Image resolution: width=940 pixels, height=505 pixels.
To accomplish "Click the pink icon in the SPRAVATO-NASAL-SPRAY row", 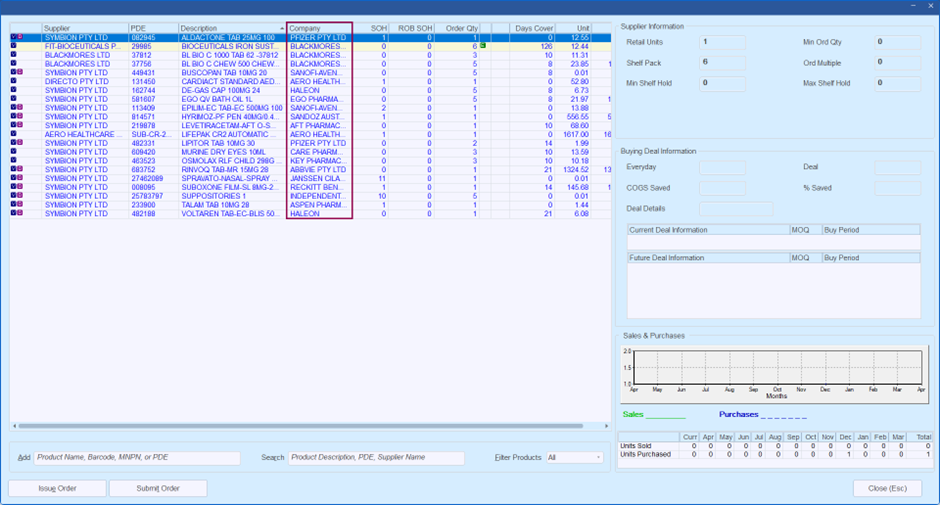I will click(x=20, y=178).
